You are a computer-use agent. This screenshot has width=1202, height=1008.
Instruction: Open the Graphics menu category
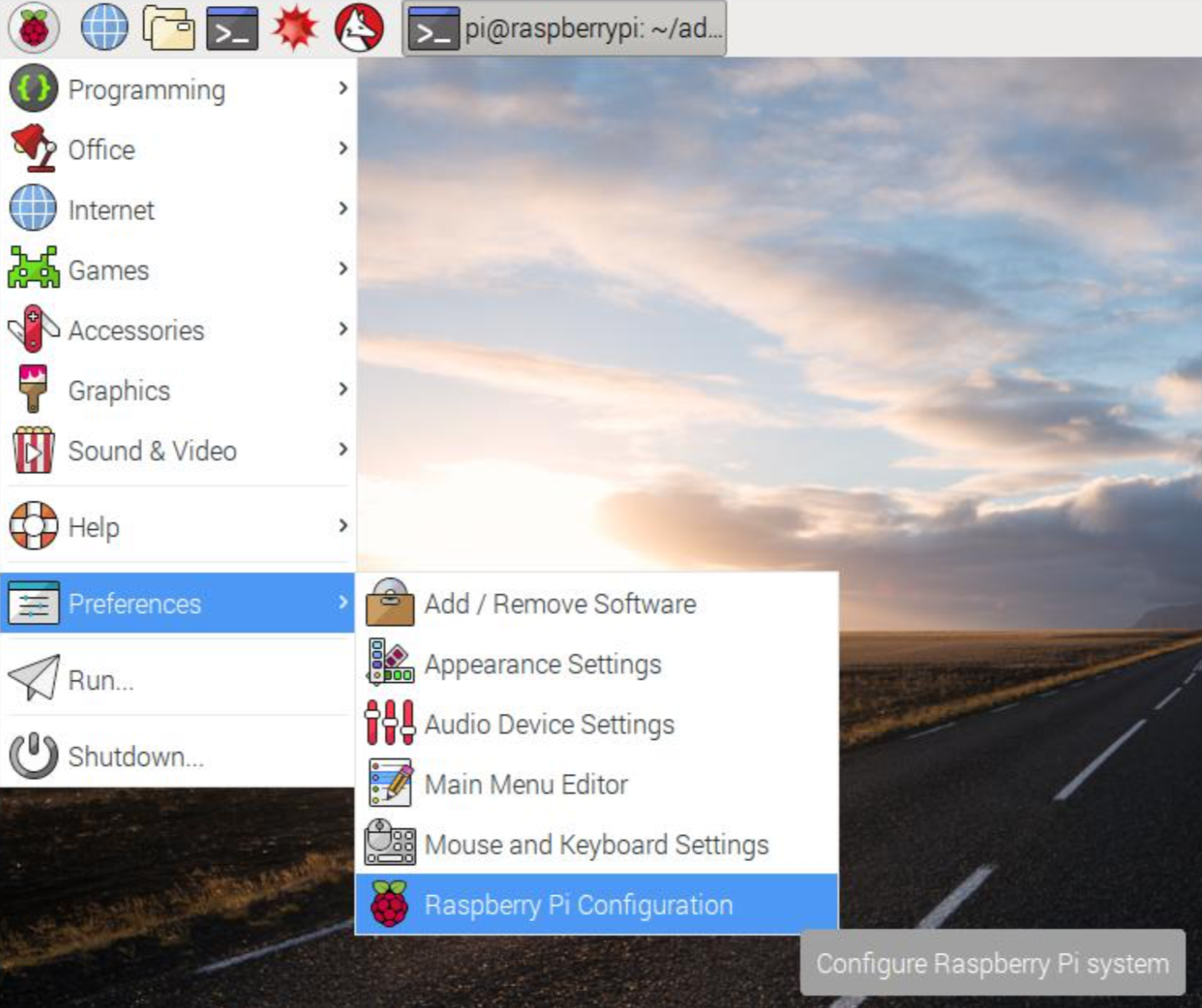[178, 389]
